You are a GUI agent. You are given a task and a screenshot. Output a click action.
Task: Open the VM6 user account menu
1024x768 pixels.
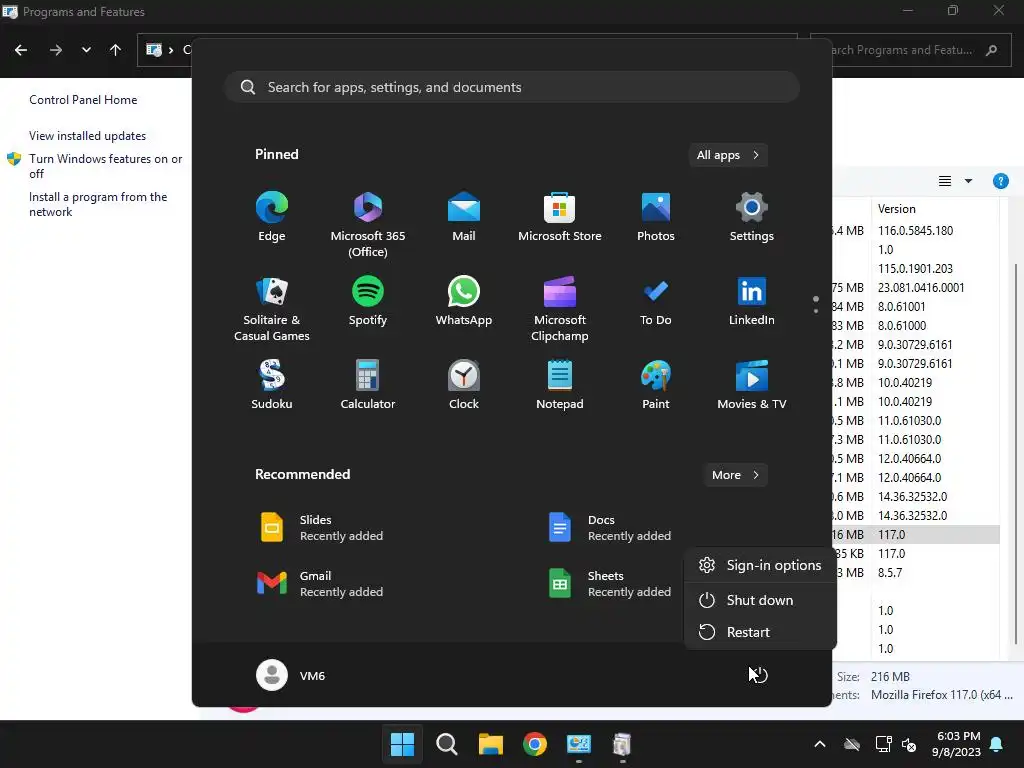click(x=291, y=675)
